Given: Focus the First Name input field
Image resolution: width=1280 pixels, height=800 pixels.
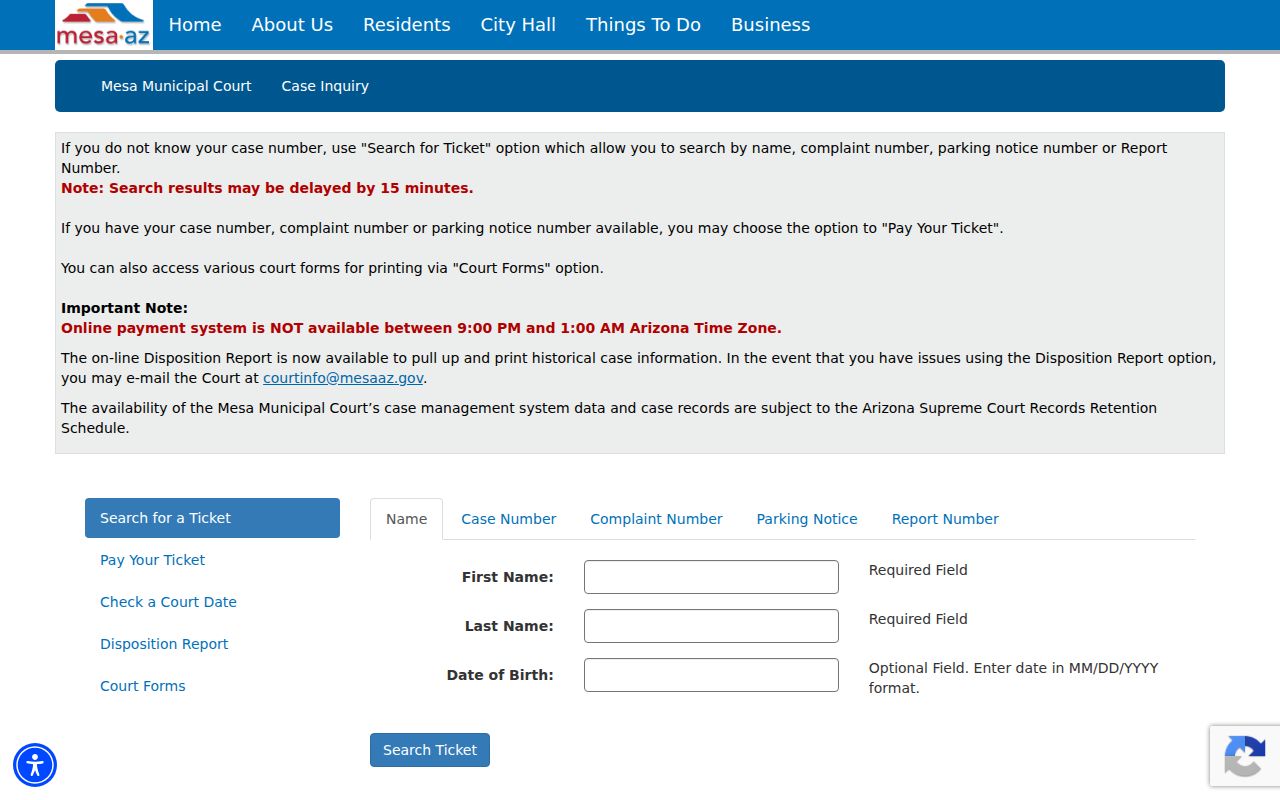Looking at the screenshot, I should [x=711, y=577].
